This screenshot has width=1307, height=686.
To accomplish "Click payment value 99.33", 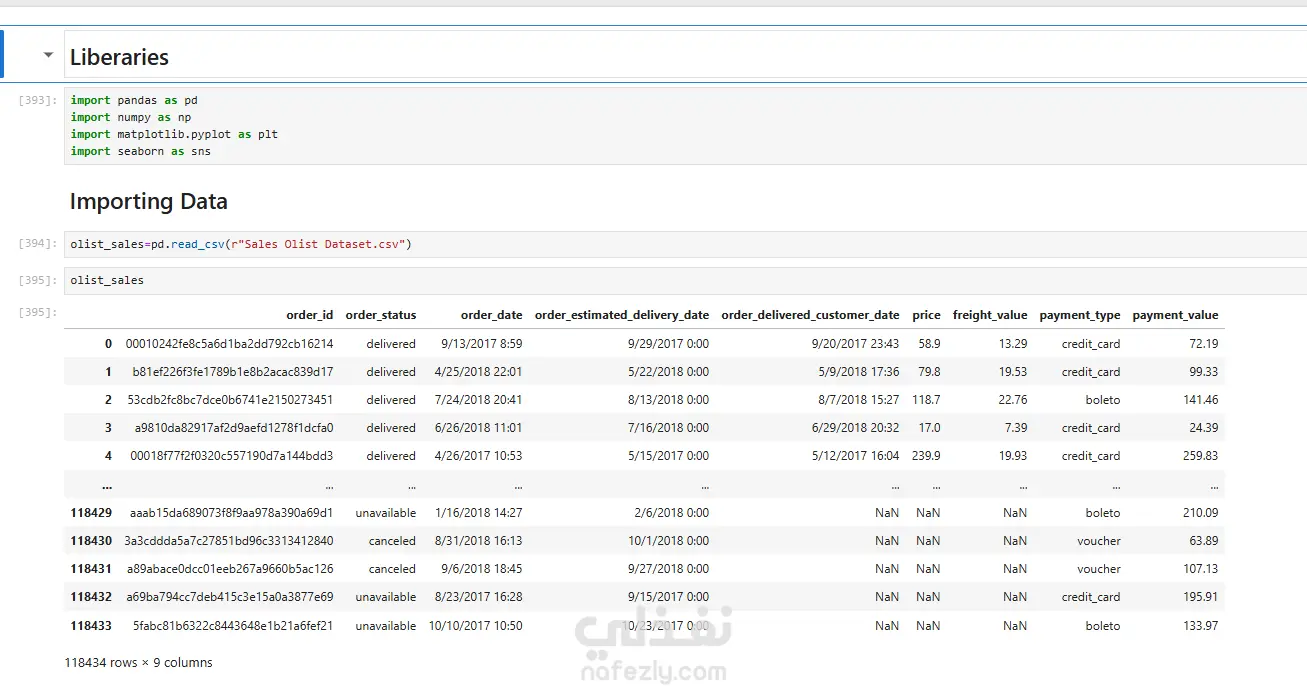I will (x=1203, y=372).
